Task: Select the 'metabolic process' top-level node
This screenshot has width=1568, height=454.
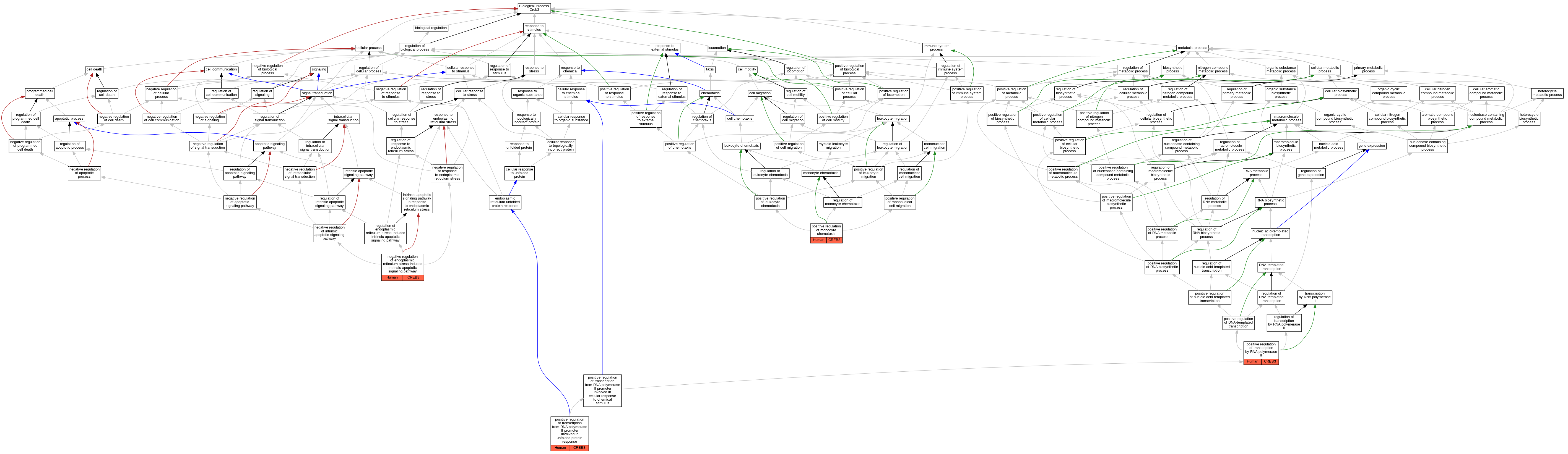Action: click(x=1192, y=48)
